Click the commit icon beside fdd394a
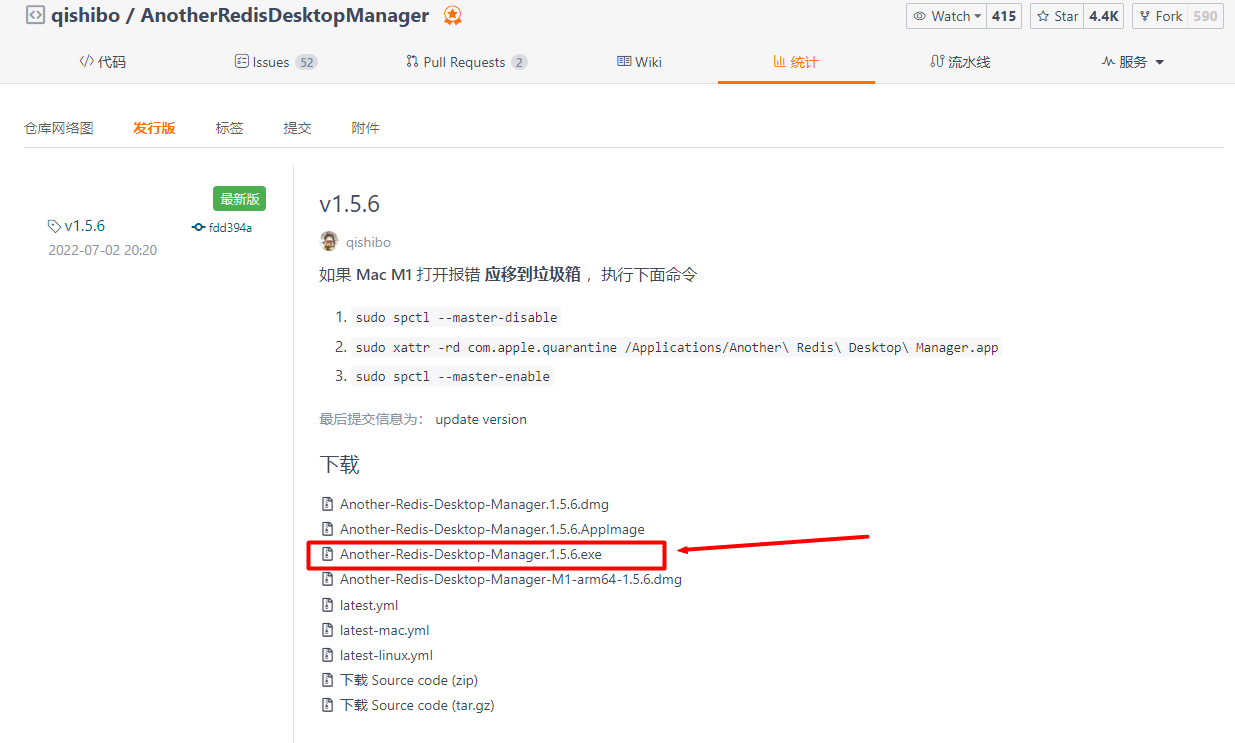Screen dimensions: 1235x743 198,227
